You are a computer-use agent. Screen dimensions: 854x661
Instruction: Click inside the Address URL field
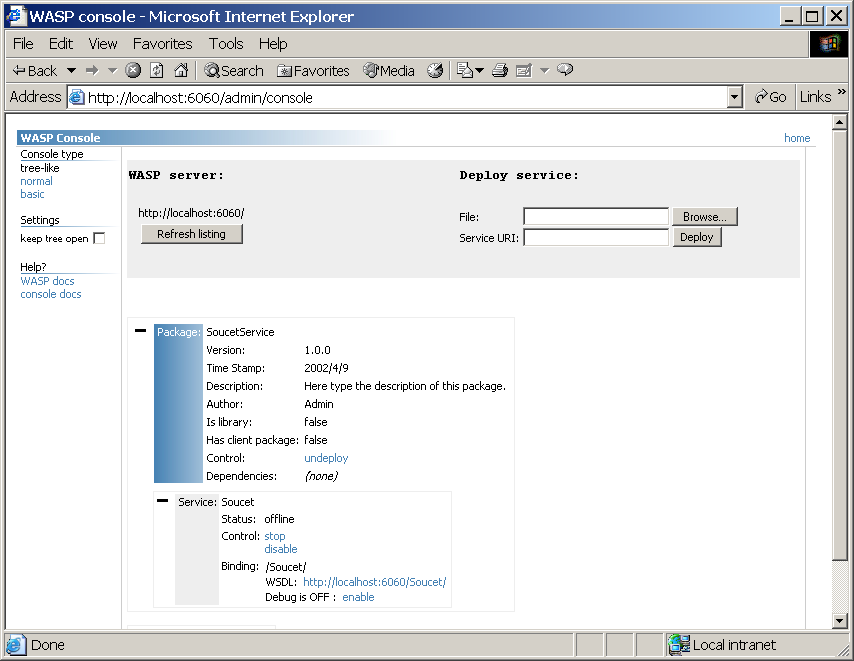pos(406,97)
